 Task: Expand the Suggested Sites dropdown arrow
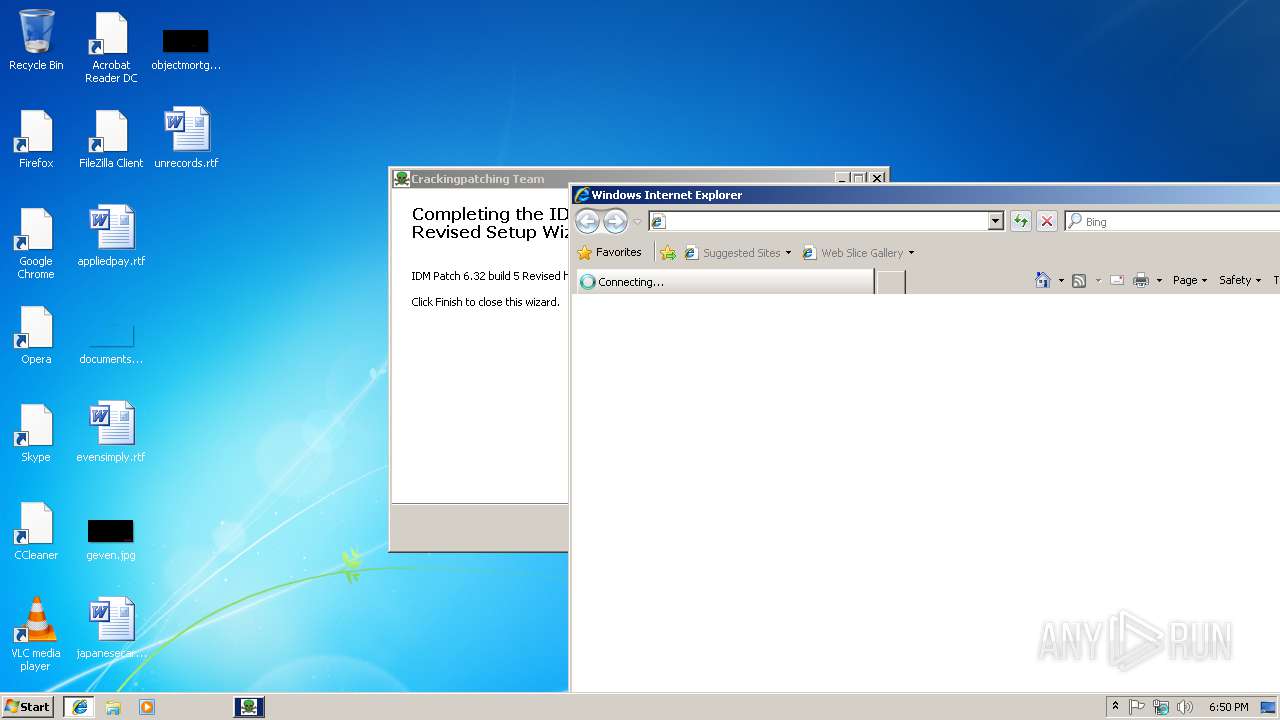point(788,253)
